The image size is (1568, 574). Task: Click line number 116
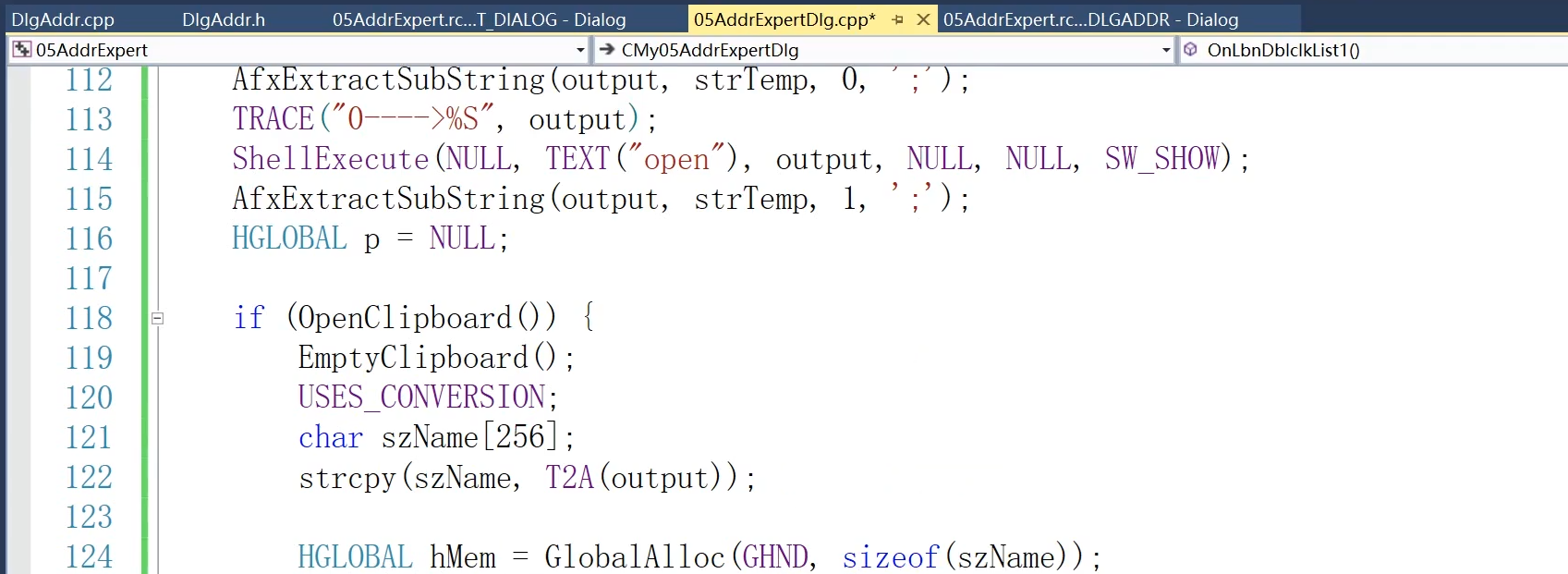coord(89,239)
